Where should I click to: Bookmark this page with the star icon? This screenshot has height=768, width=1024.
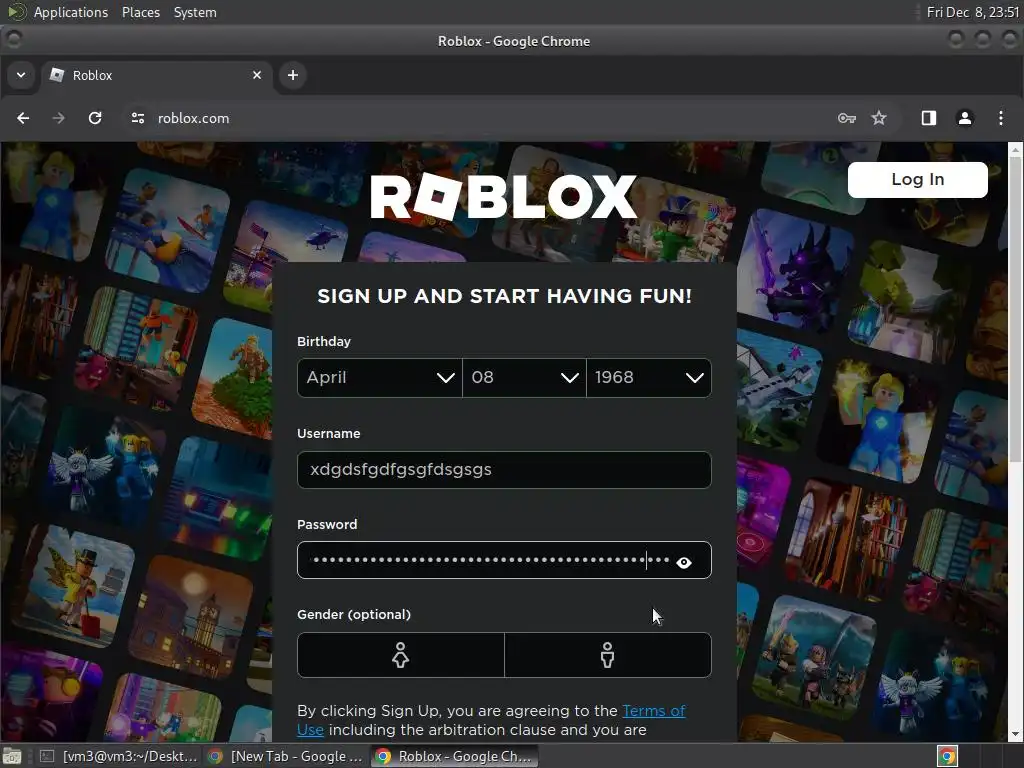pos(879,118)
